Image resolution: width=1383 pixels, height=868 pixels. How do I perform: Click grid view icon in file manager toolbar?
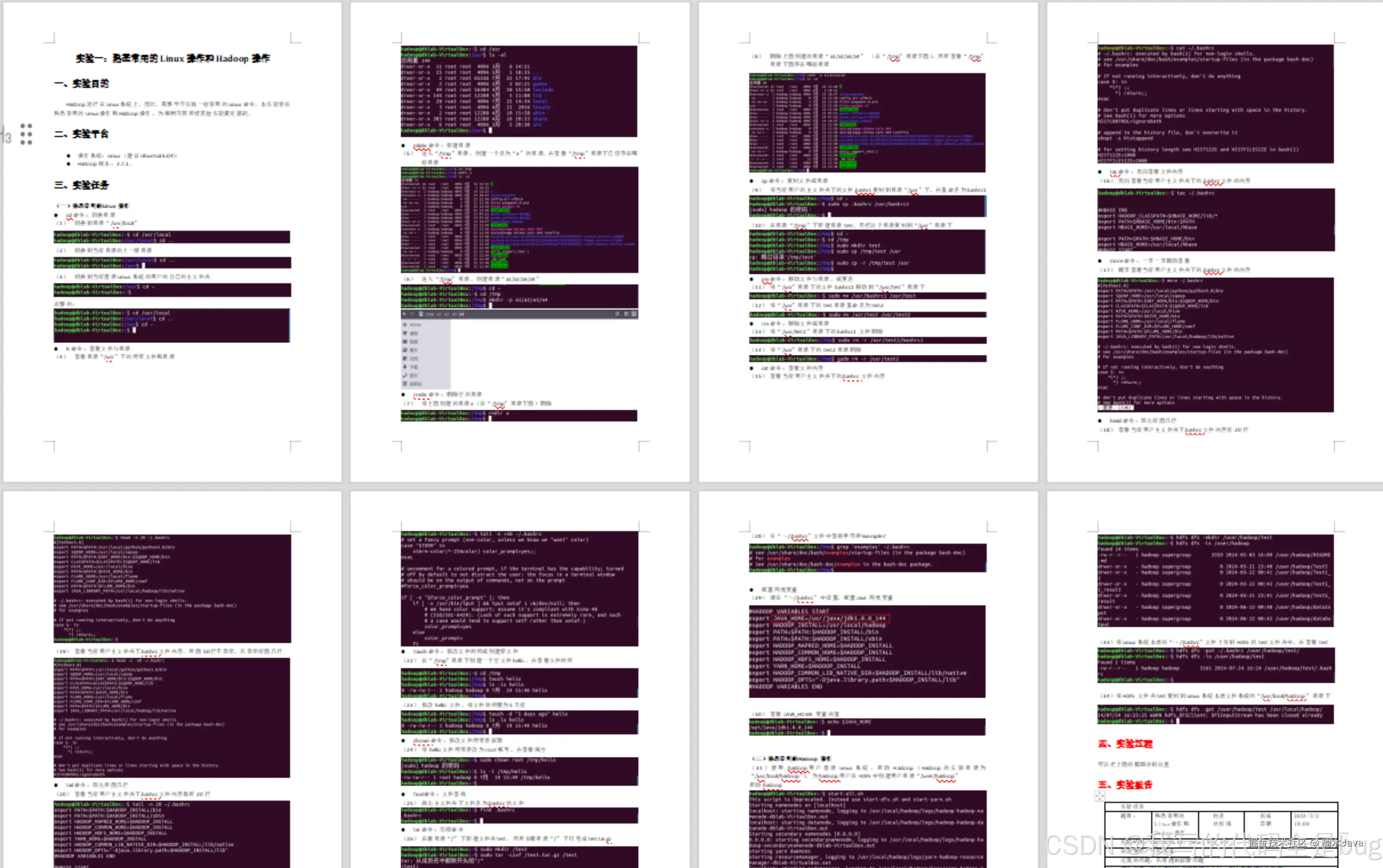pos(634,314)
